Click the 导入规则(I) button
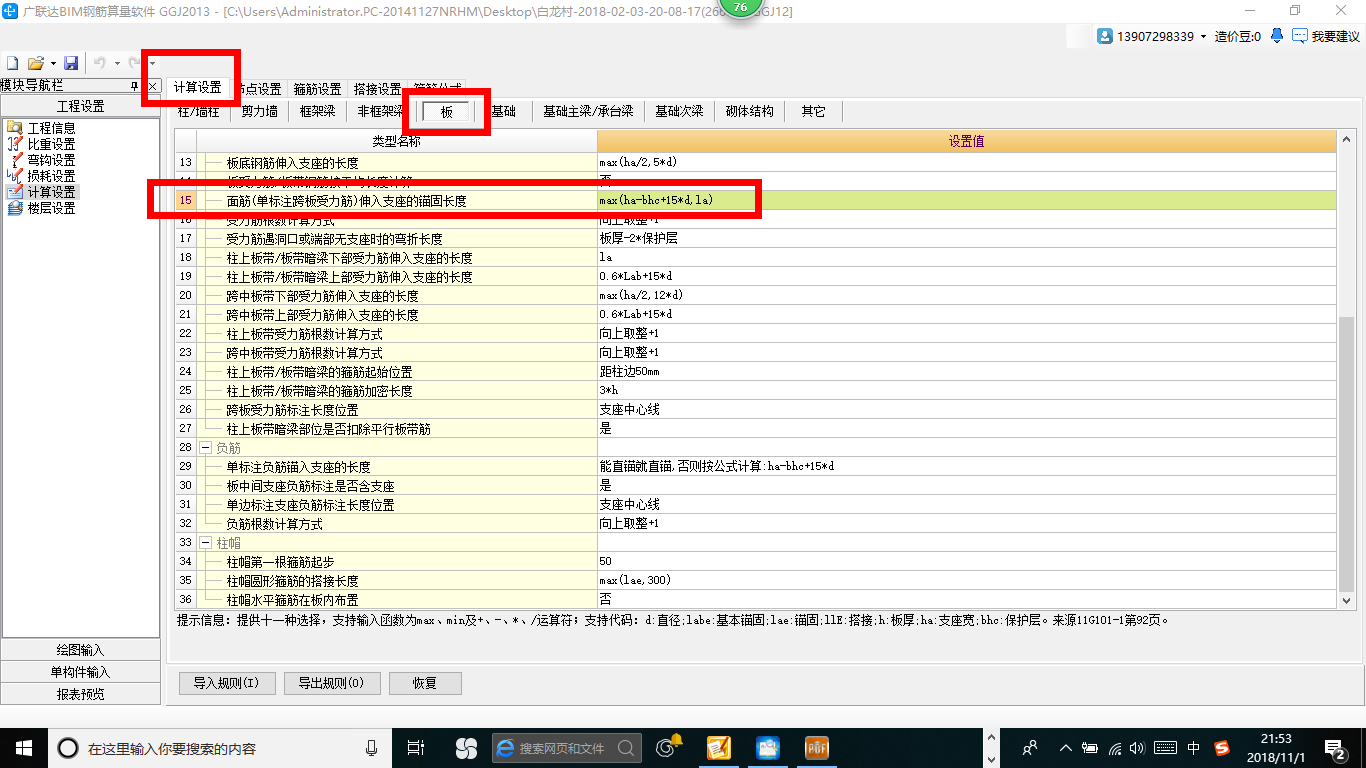The width and height of the screenshot is (1366, 768). (226, 683)
